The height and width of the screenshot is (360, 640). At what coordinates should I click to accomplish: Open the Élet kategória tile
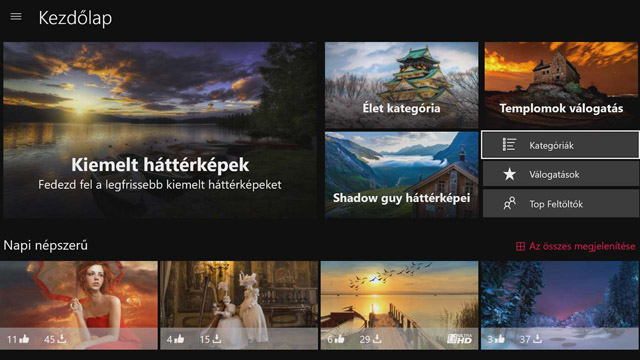401,85
